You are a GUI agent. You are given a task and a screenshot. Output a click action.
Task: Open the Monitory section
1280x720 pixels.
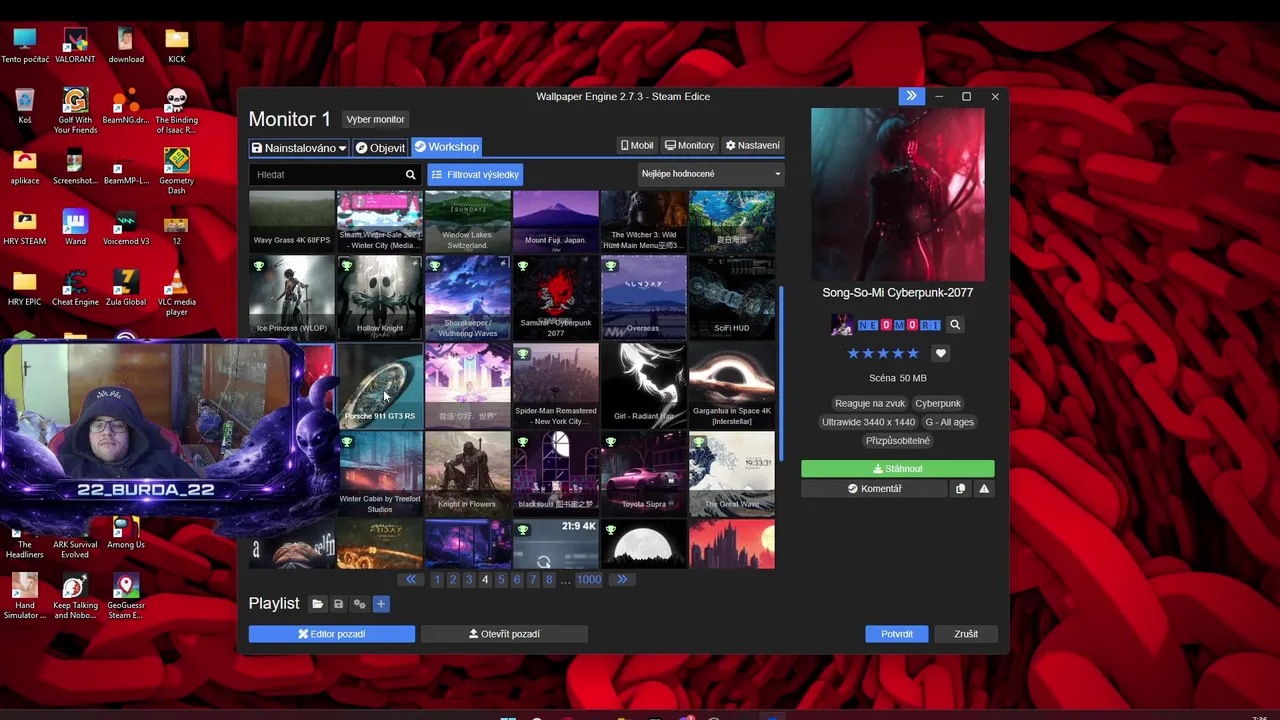[689, 145]
